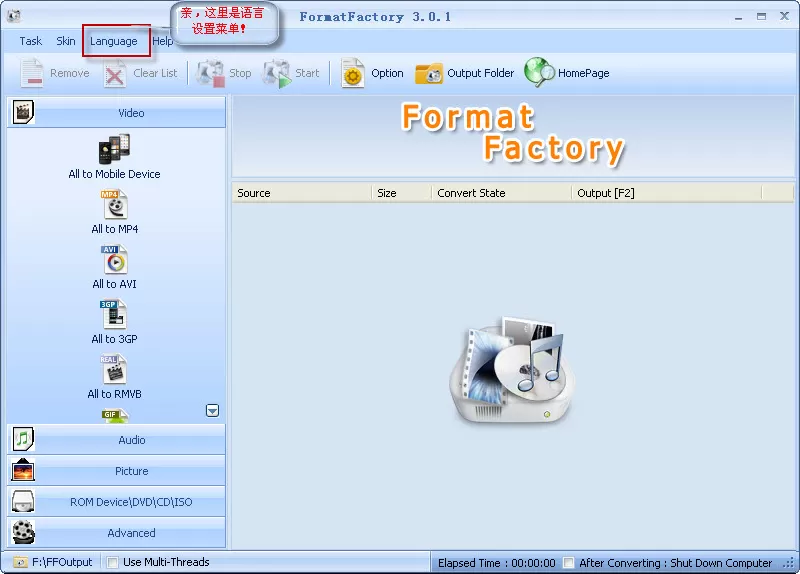800x574 pixels.
Task: Expand the Audio category
Action: tap(116, 439)
